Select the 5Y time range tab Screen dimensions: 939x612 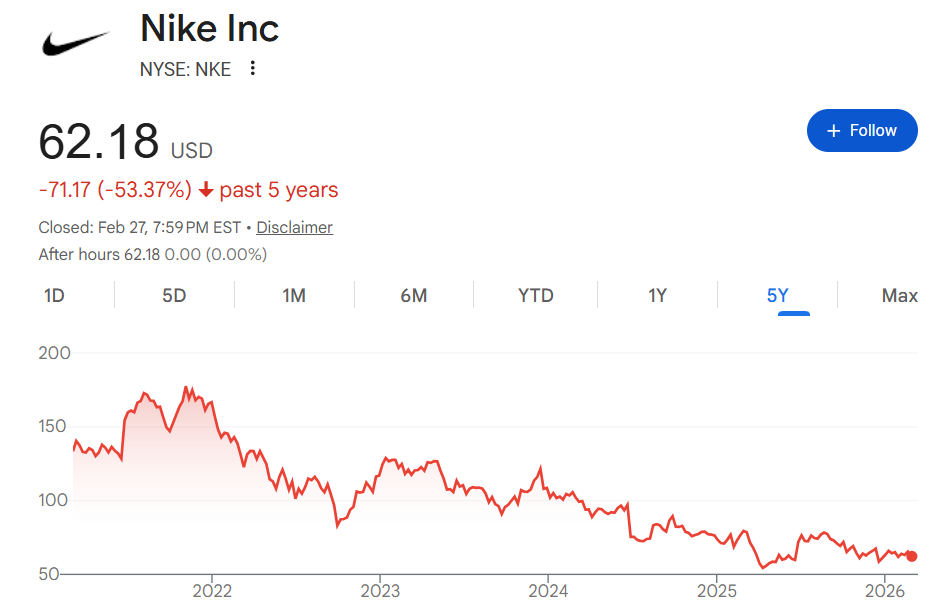click(778, 295)
